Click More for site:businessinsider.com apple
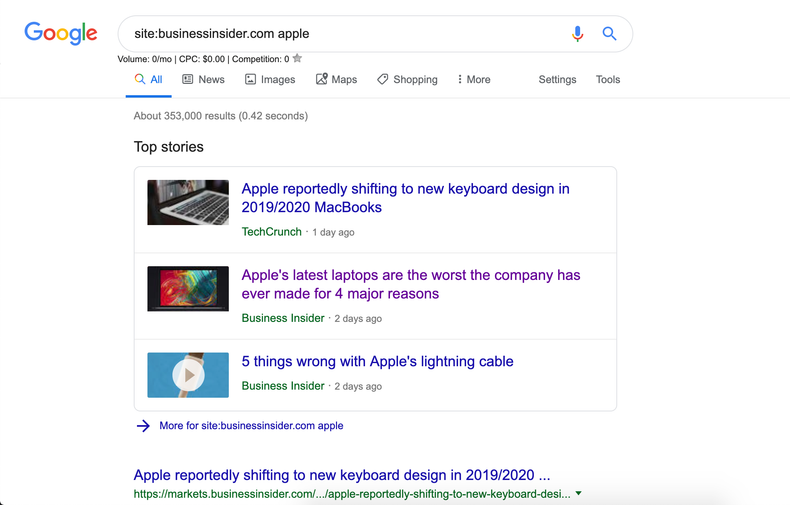 pyautogui.click(x=250, y=426)
